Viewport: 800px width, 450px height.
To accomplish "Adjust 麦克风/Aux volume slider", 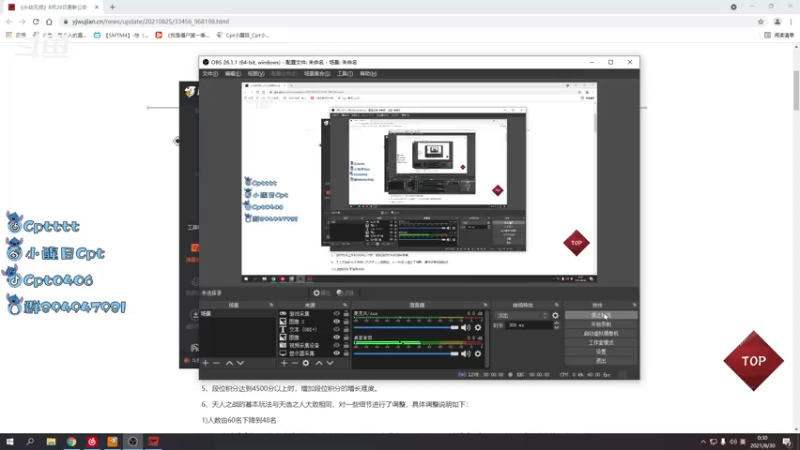I will tap(406, 328).
